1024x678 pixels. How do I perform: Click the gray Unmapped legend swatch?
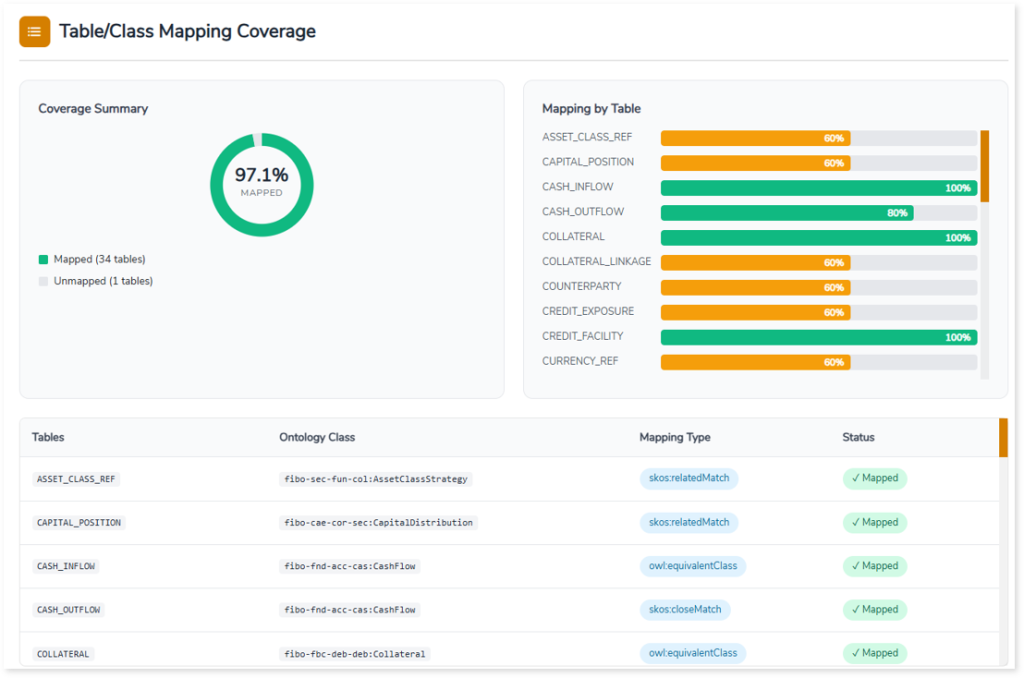(x=43, y=281)
